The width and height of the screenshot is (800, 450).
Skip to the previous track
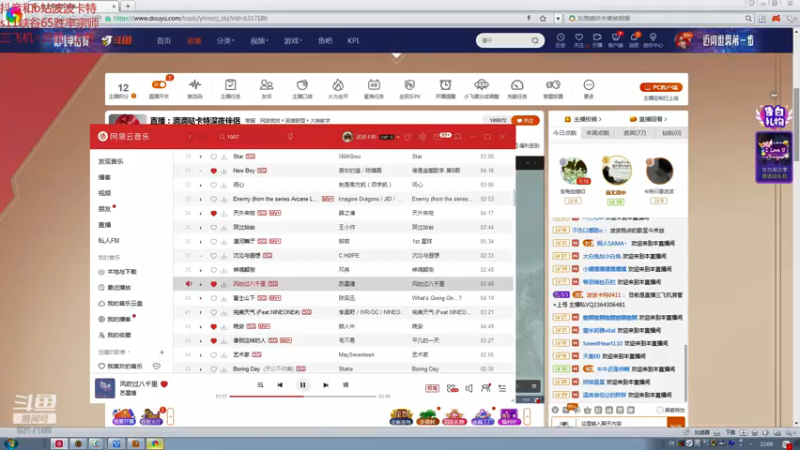[280, 385]
